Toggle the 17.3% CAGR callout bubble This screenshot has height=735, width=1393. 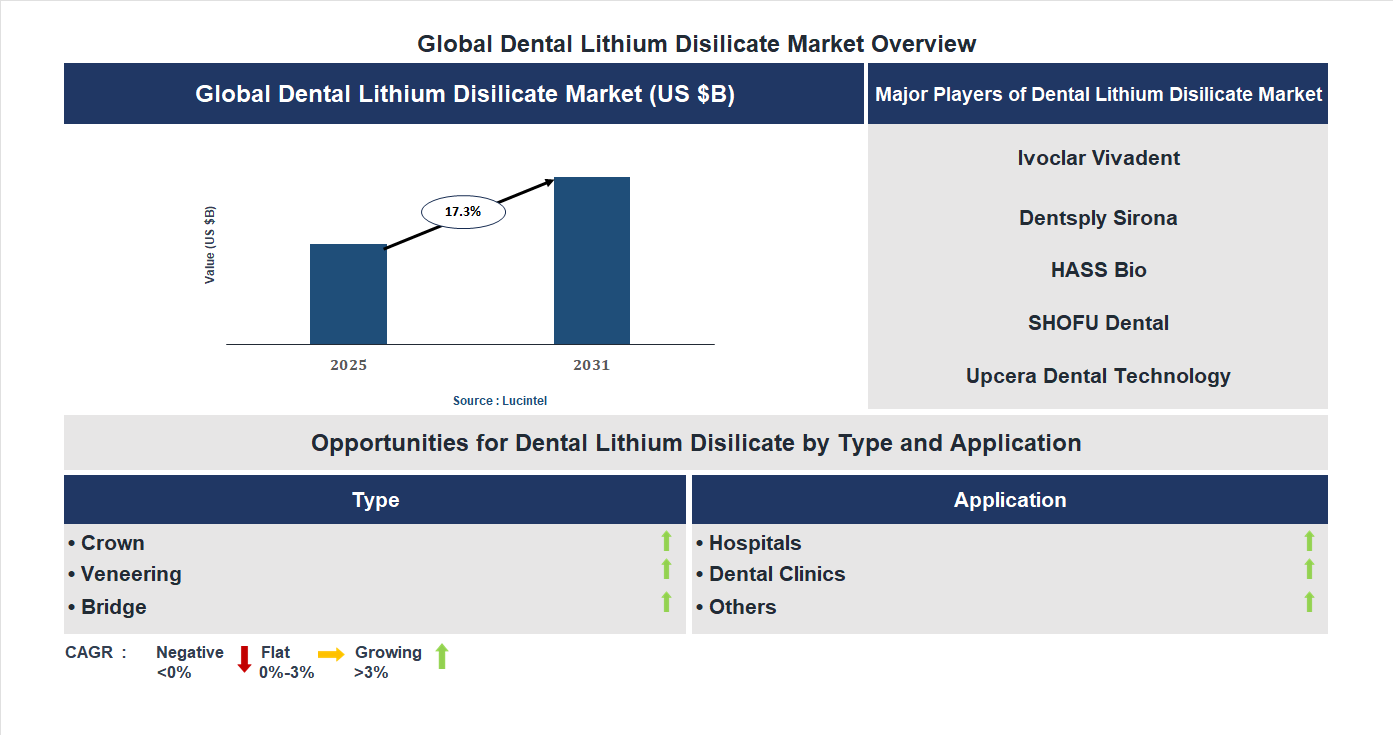click(463, 210)
